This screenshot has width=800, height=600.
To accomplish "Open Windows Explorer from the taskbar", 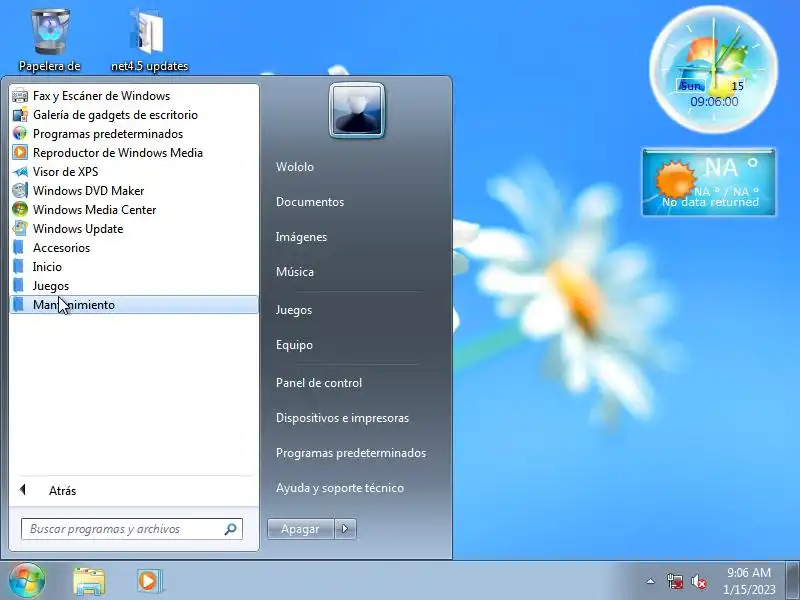I will 89,581.
